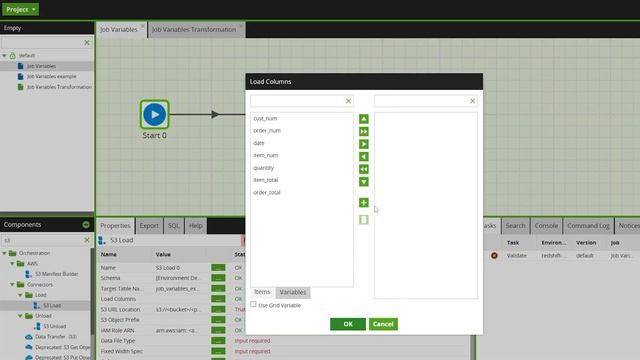This screenshot has height=360, width=640.
Task: Move selected column down with down arrow
Action: (x=364, y=182)
